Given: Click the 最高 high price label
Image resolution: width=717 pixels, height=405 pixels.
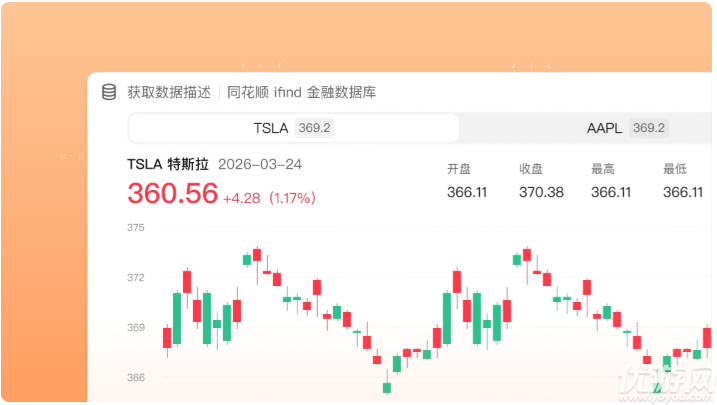Looking at the screenshot, I should (x=603, y=169).
